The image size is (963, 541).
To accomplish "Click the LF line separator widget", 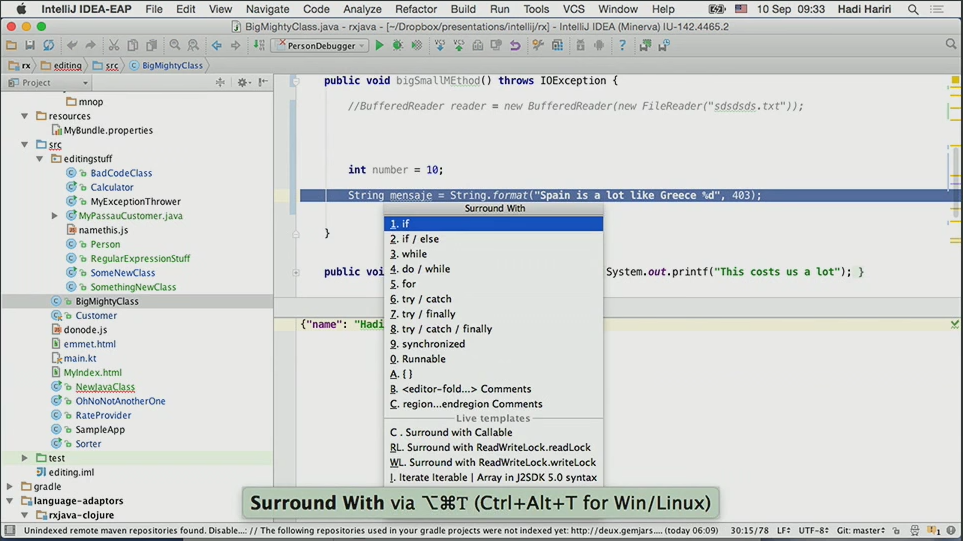I will 784,530.
